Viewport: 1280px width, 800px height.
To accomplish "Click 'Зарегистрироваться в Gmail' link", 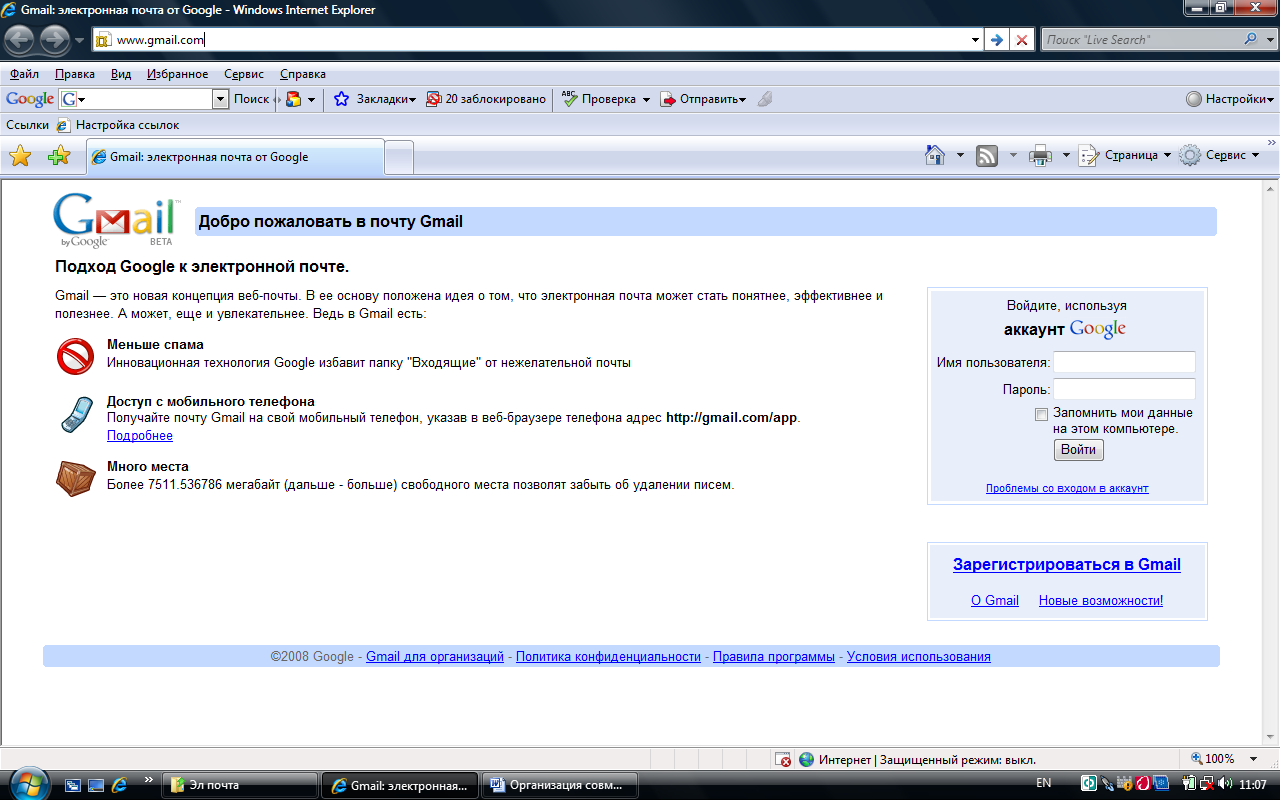I will [x=1067, y=564].
